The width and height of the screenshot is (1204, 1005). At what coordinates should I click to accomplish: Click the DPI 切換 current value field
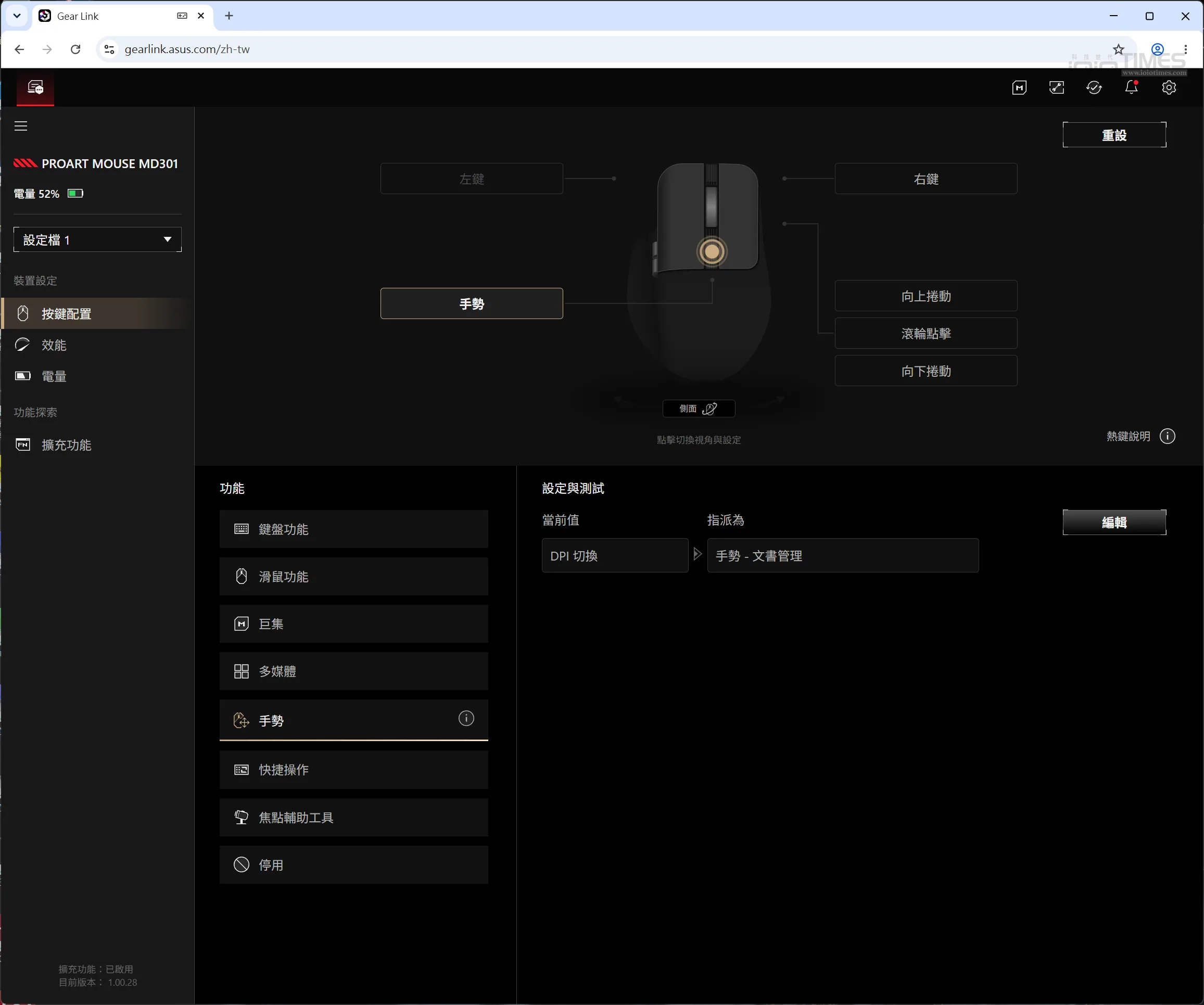point(615,555)
